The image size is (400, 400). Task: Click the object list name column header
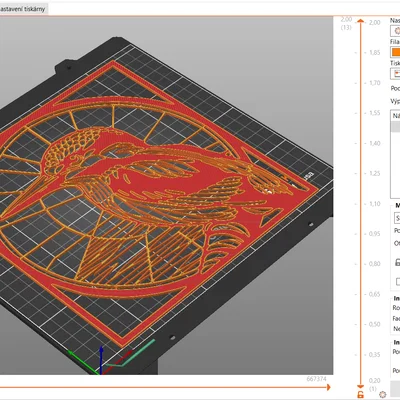(x=395, y=116)
